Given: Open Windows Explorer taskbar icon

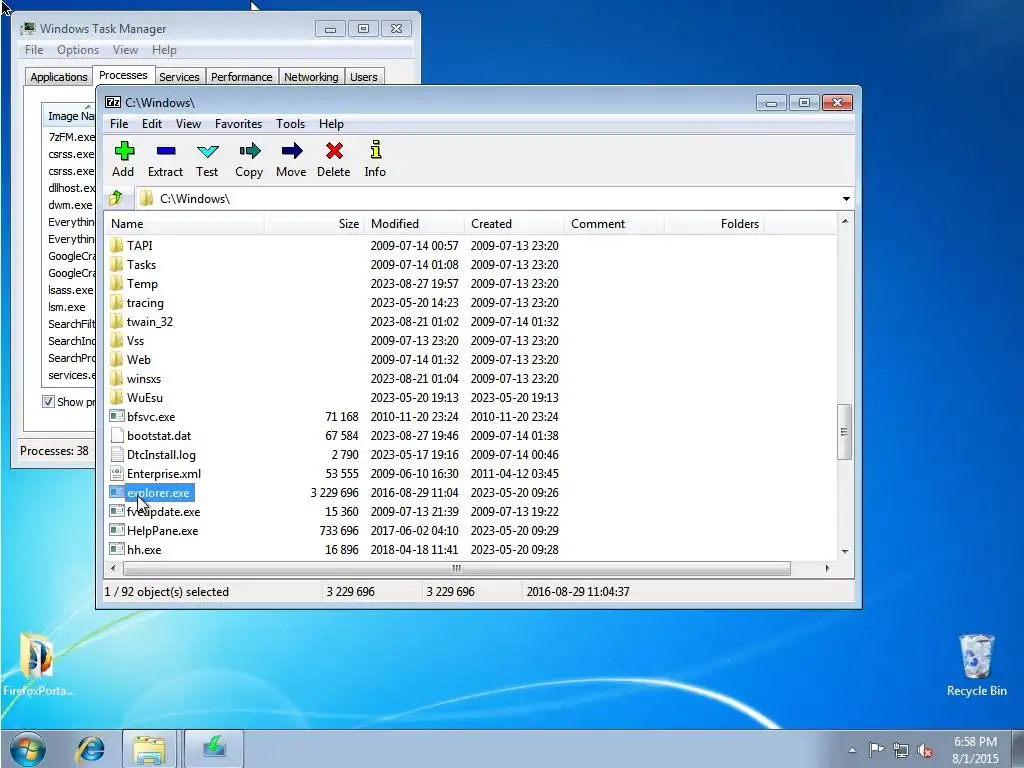Looking at the screenshot, I should click(150, 748).
